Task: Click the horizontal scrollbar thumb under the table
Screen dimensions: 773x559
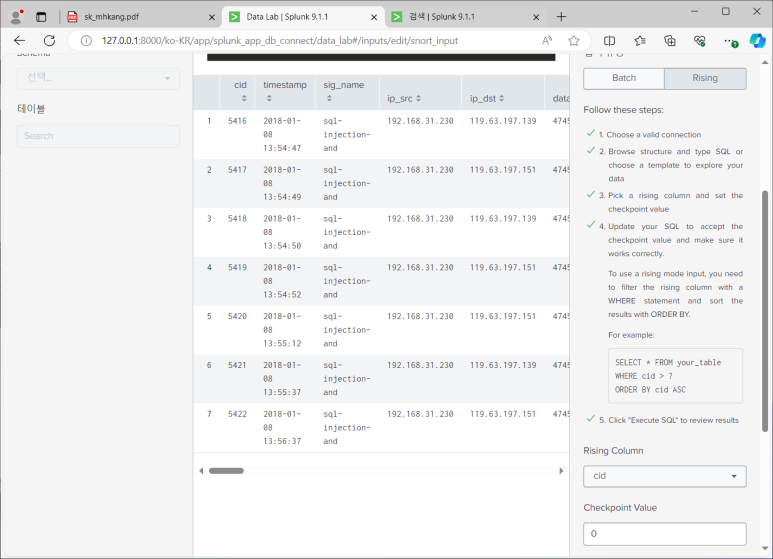Action: pos(226,471)
